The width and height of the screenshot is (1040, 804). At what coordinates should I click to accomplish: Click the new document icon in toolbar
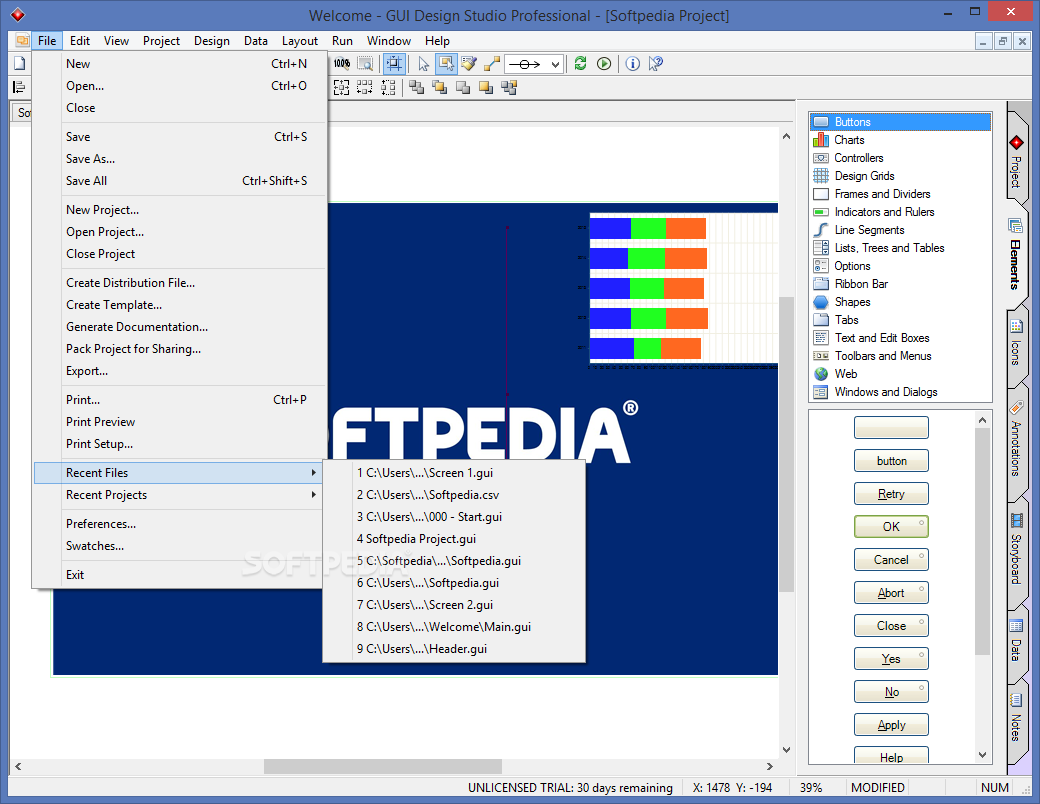(20, 64)
